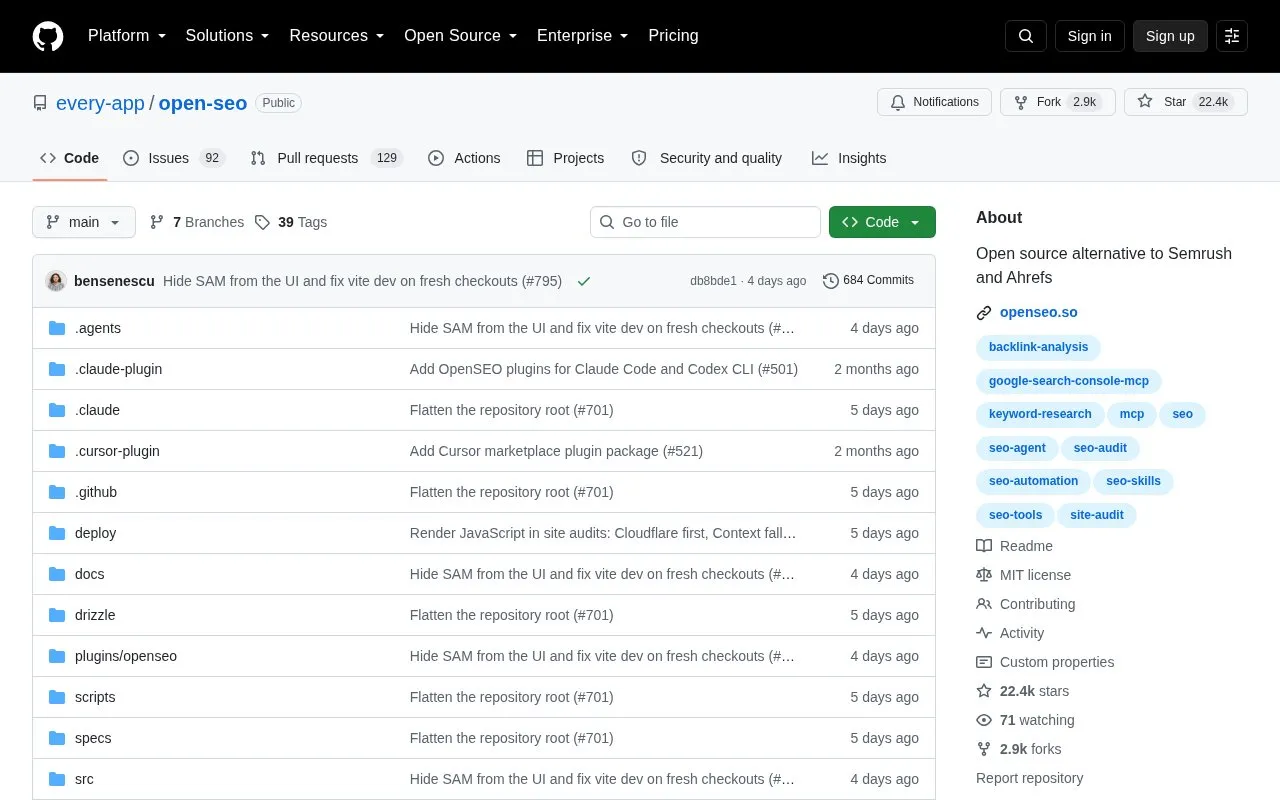Open the appearance settings icon beside Sign up
The width and height of the screenshot is (1280, 800).
(x=1232, y=36)
